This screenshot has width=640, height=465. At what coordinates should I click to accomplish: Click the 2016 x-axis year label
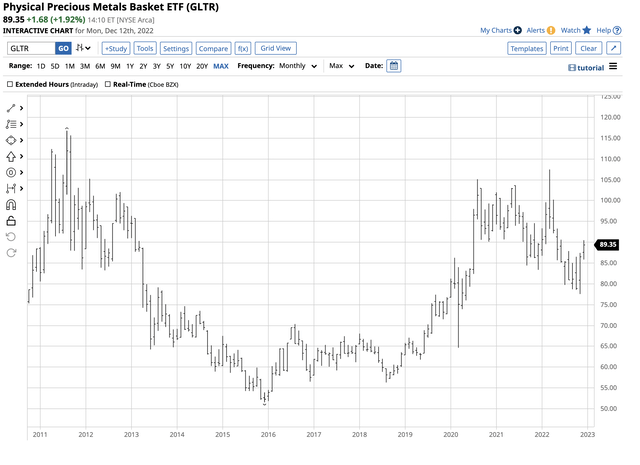pos(268,434)
